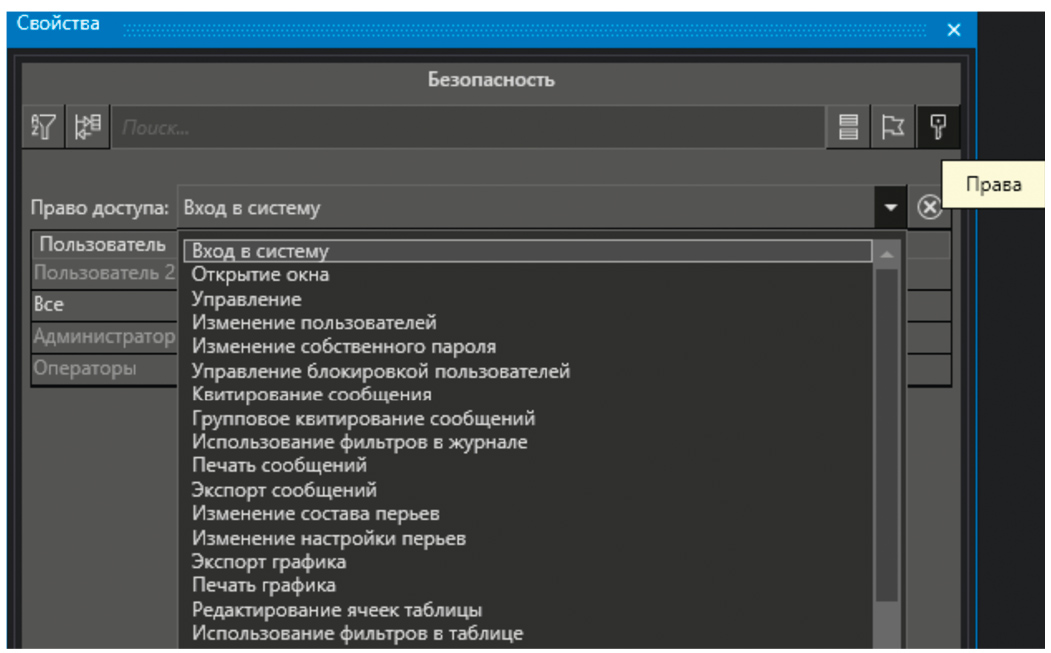Choose Открытие окна from the list
1051x653 pixels.
(260, 275)
